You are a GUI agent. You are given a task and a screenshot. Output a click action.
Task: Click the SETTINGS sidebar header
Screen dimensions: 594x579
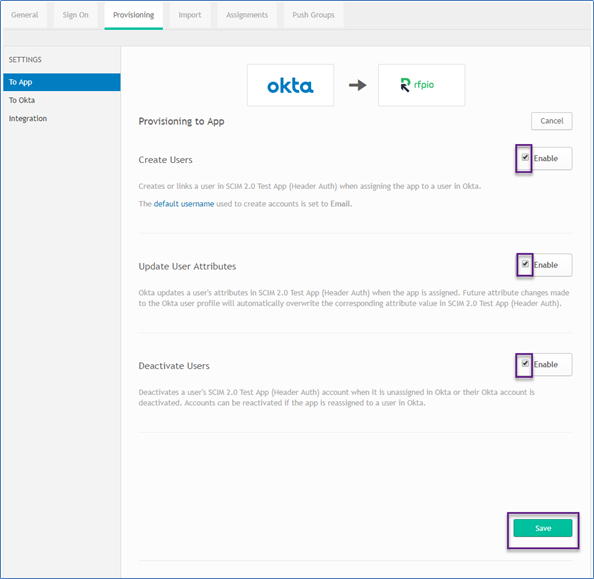pyautogui.click(x=25, y=60)
